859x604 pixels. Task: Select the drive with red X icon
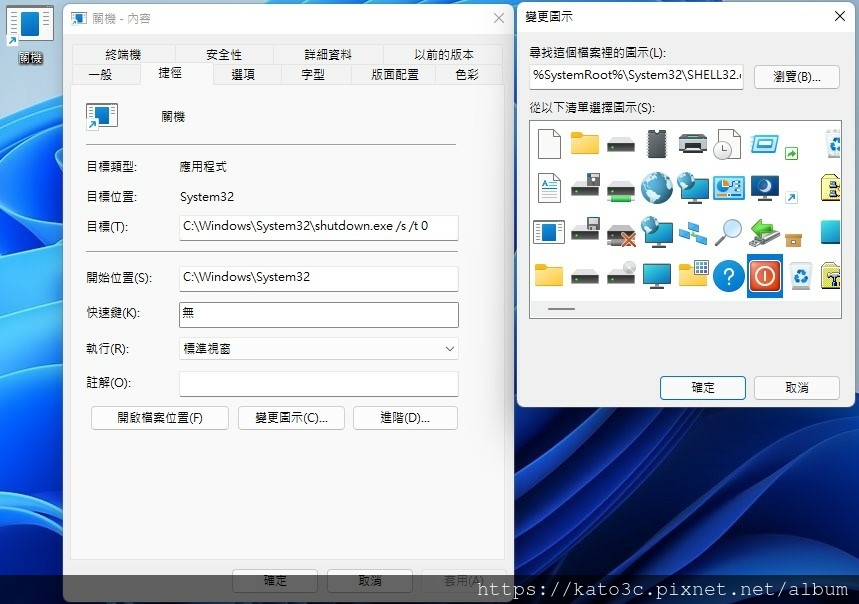(x=621, y=234)
